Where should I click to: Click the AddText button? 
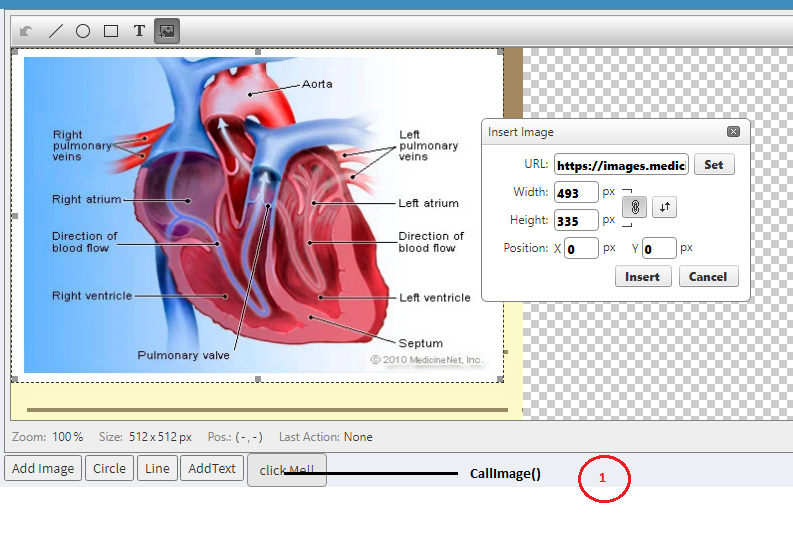click(212, 469)
